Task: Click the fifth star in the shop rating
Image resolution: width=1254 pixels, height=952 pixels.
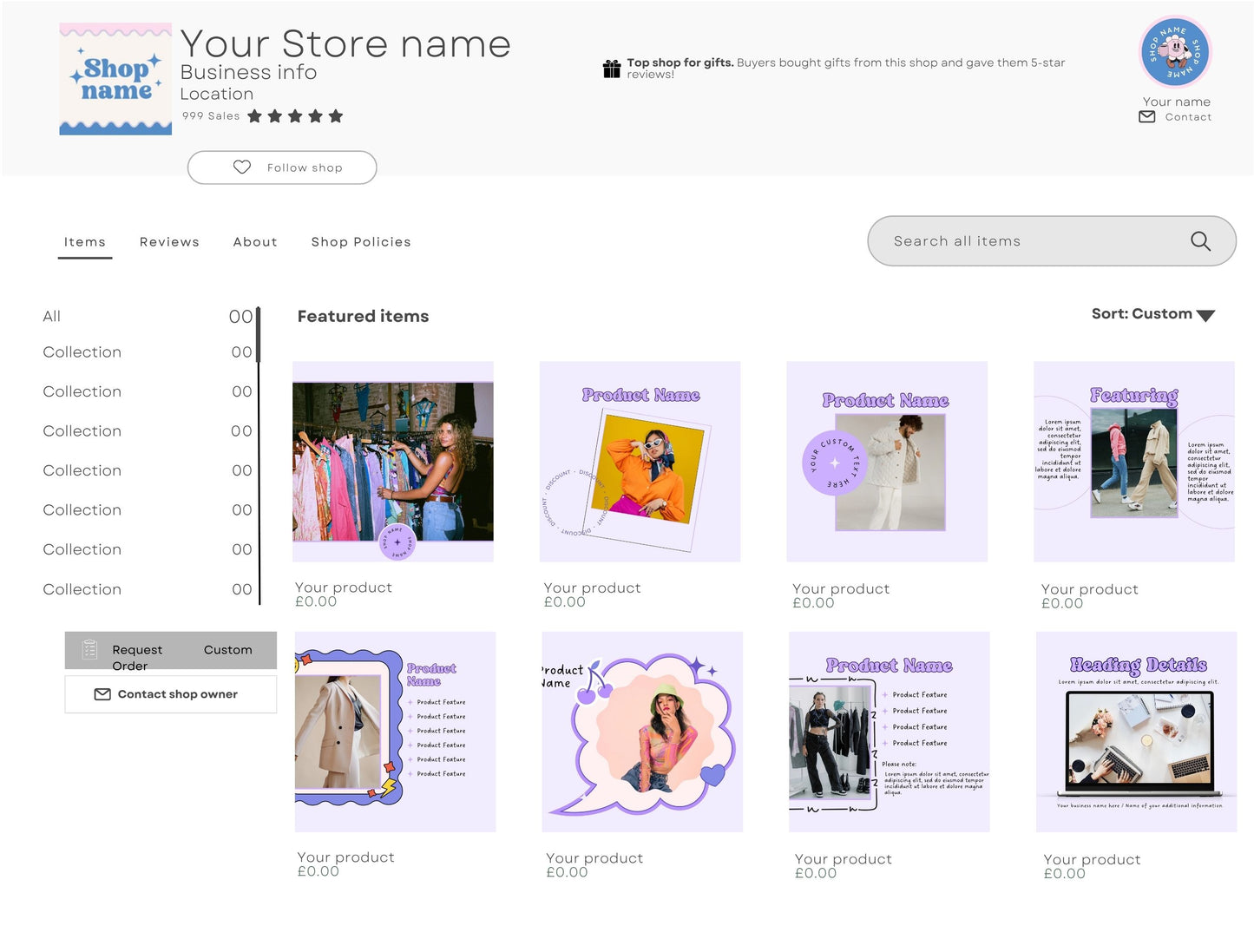Action: [336, 115]
